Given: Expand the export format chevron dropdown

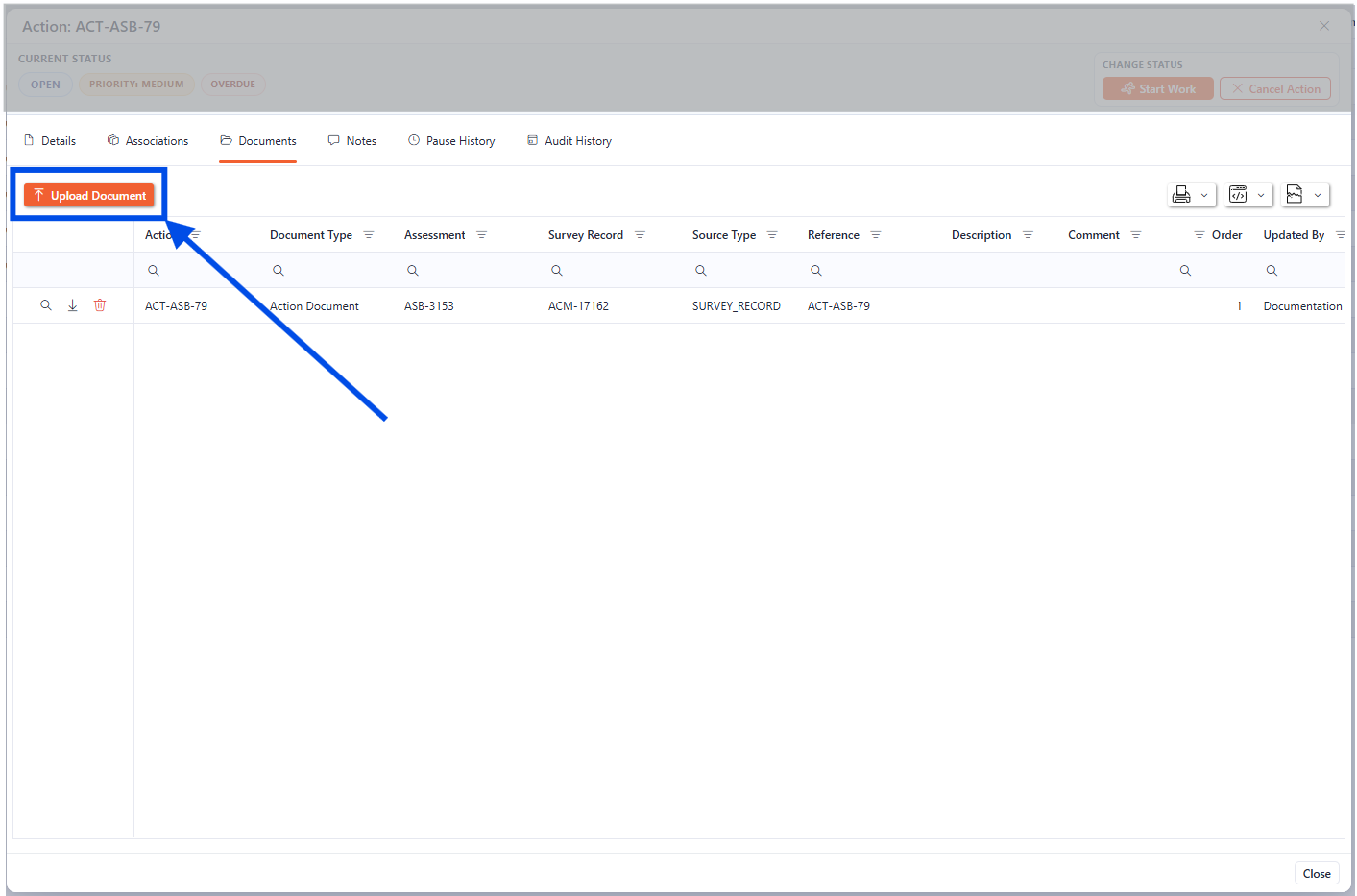Looking at the screenshot, I should 1317,194.
